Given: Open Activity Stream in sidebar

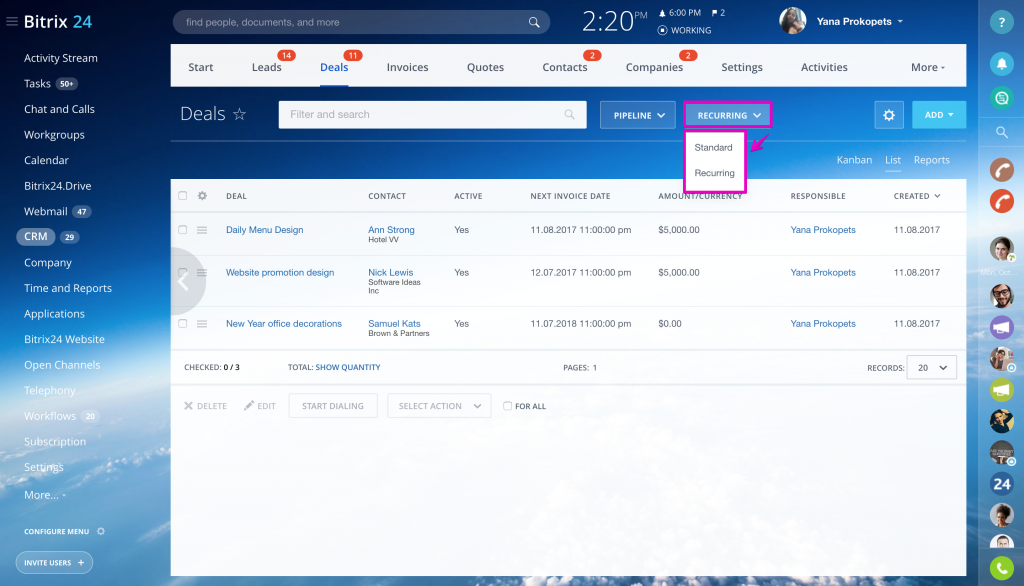Looking at the screenshot, I should click(x=61, y=58).
